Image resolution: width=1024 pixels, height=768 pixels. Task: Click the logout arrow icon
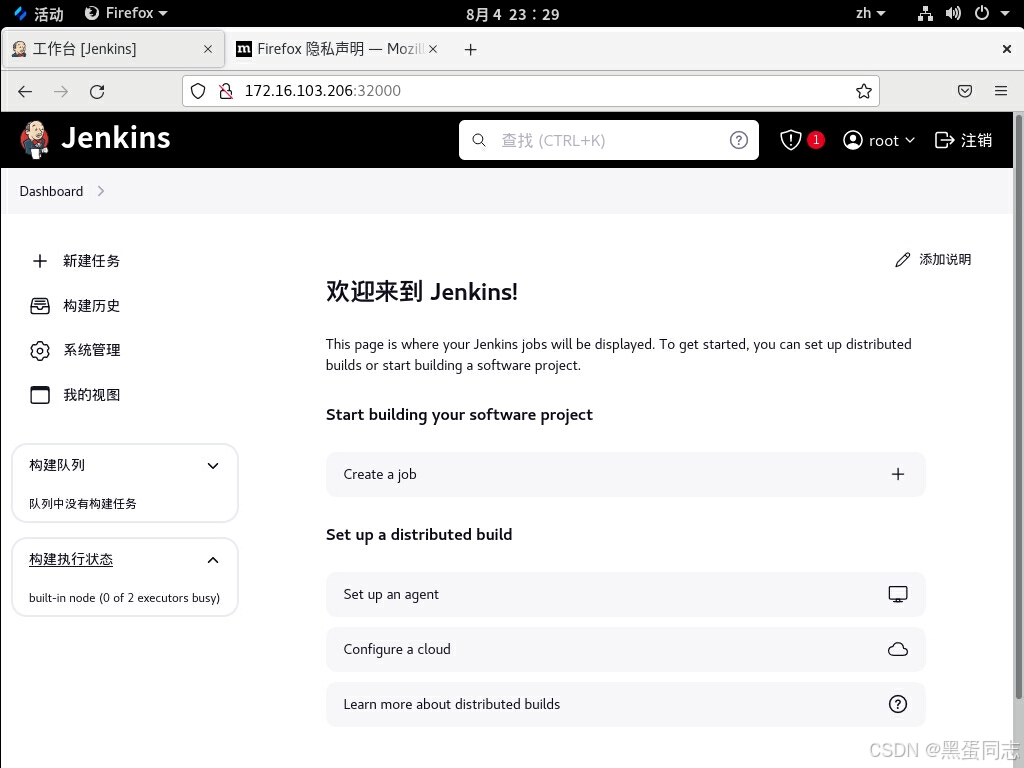point(944,140)
